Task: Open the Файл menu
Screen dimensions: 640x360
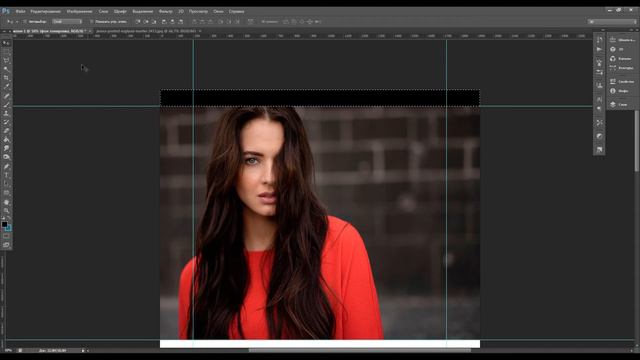Action: pyautogui.click(x=20, y=11)
